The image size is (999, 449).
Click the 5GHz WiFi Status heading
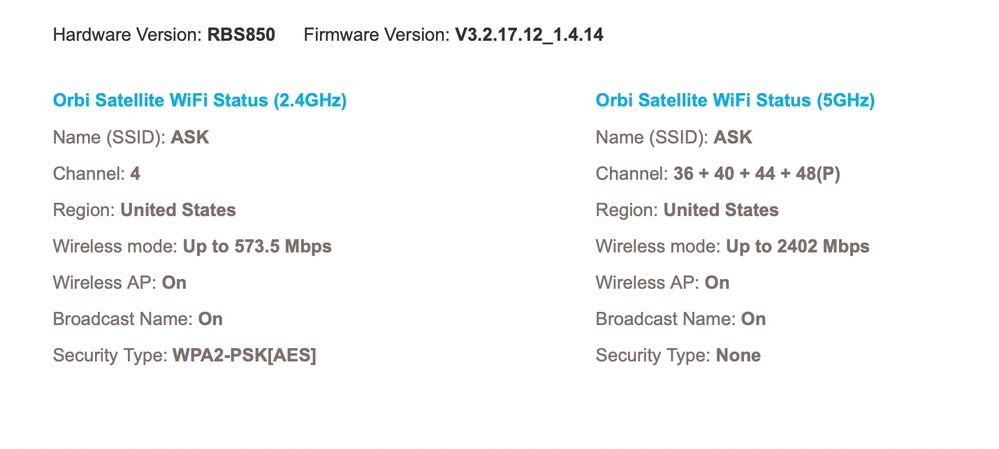pos(735,100)
